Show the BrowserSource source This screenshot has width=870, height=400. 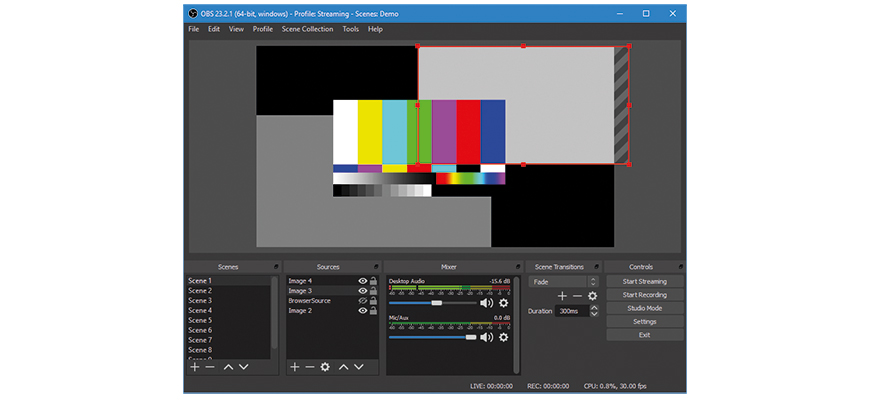[363, 301]
